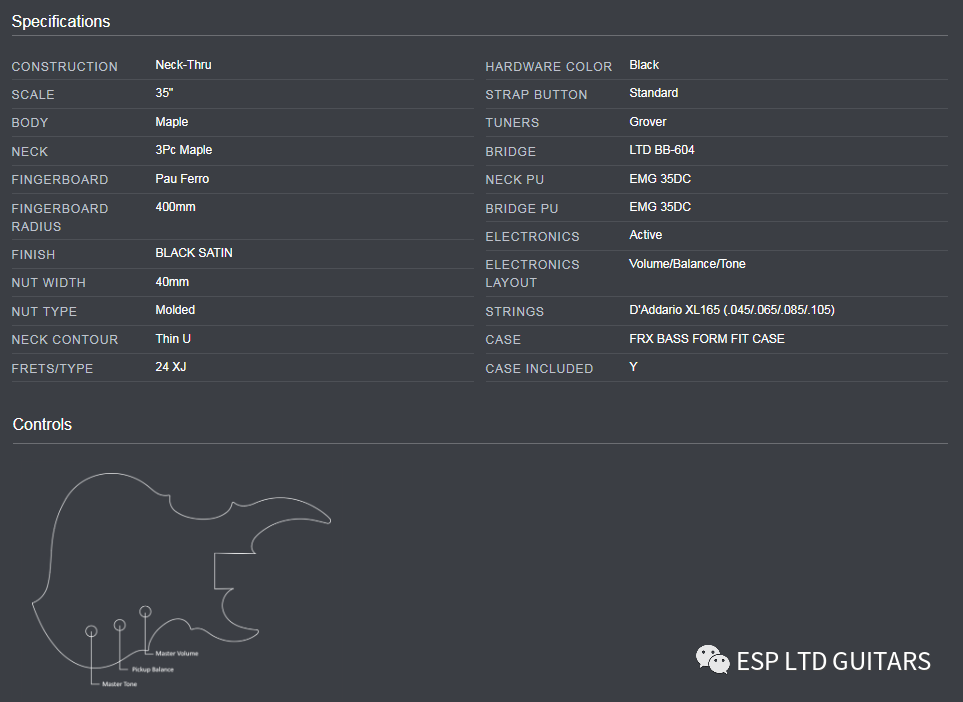963x702 pixels.
Task: Select 'EMG 35DC' in the Neck PU row
Action: click(660, 179)
